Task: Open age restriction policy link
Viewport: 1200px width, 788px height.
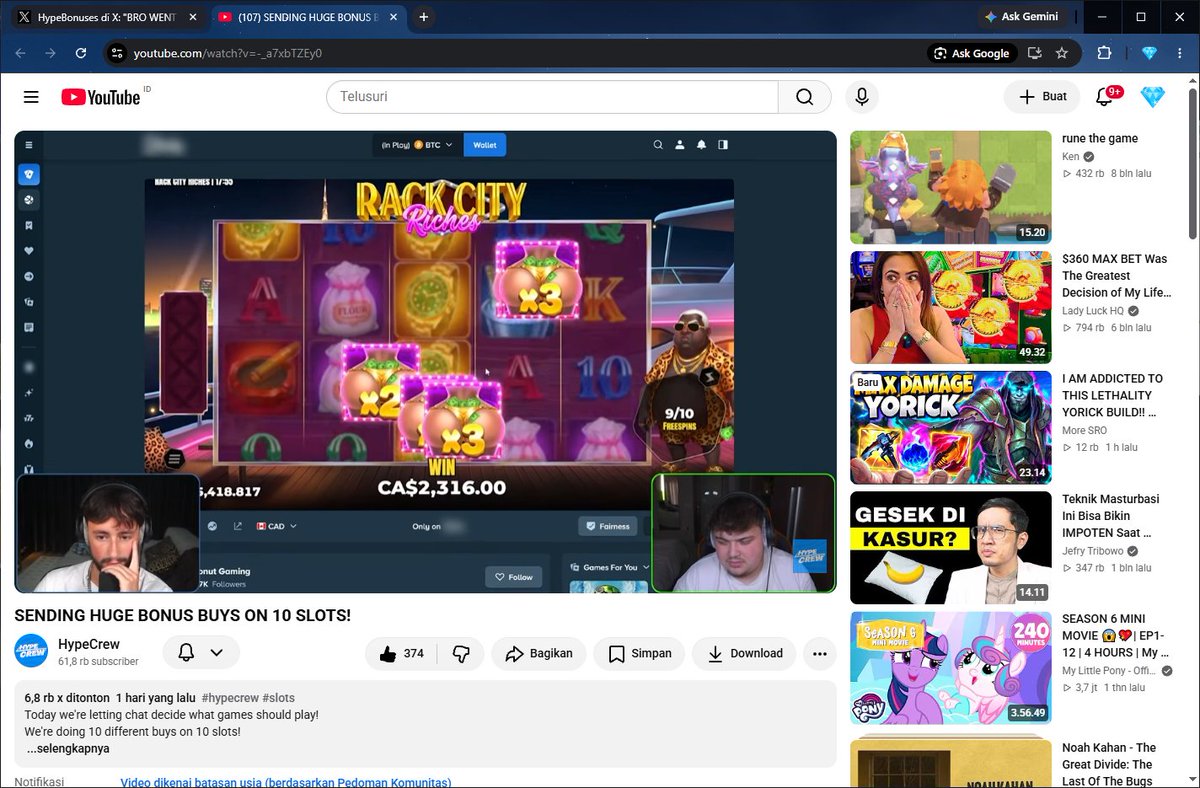Action: point(286,782)
